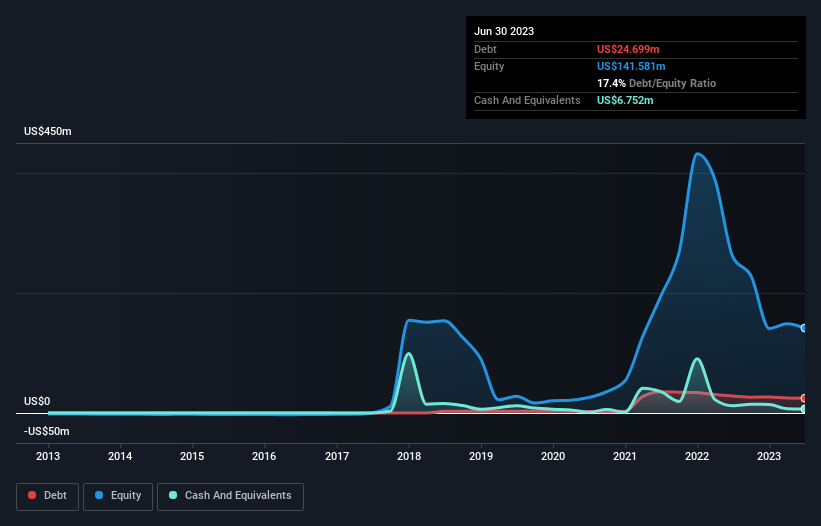Click the 2015 x-axis label
Image resolution: width=821 pixels, height=526 pixels.
(x=192, y=456)
